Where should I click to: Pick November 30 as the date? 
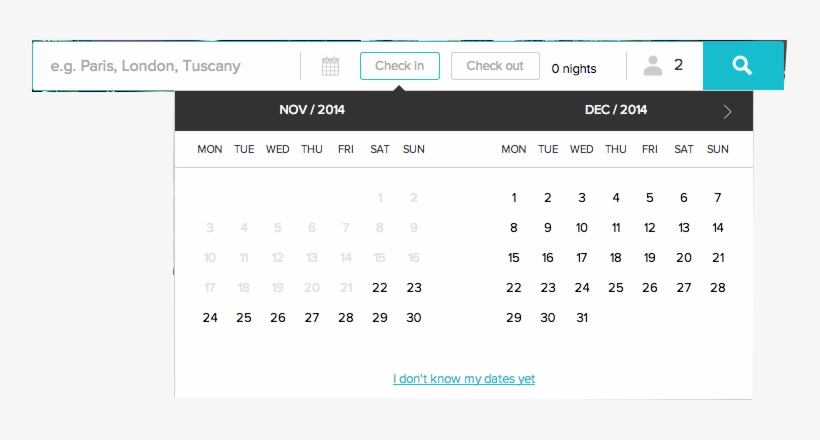point(414,318)
